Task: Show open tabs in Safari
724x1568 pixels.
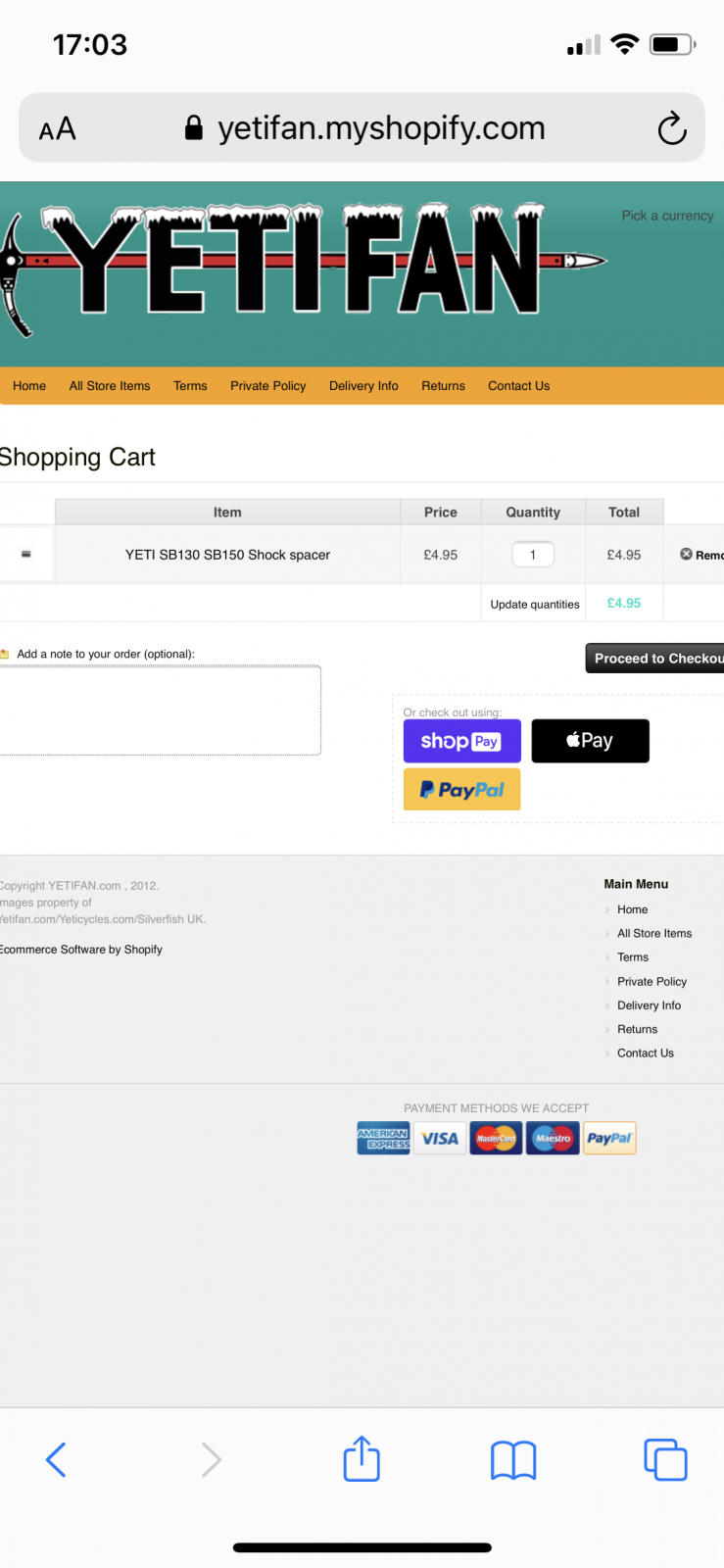Action: click(x=665, y=1459)
